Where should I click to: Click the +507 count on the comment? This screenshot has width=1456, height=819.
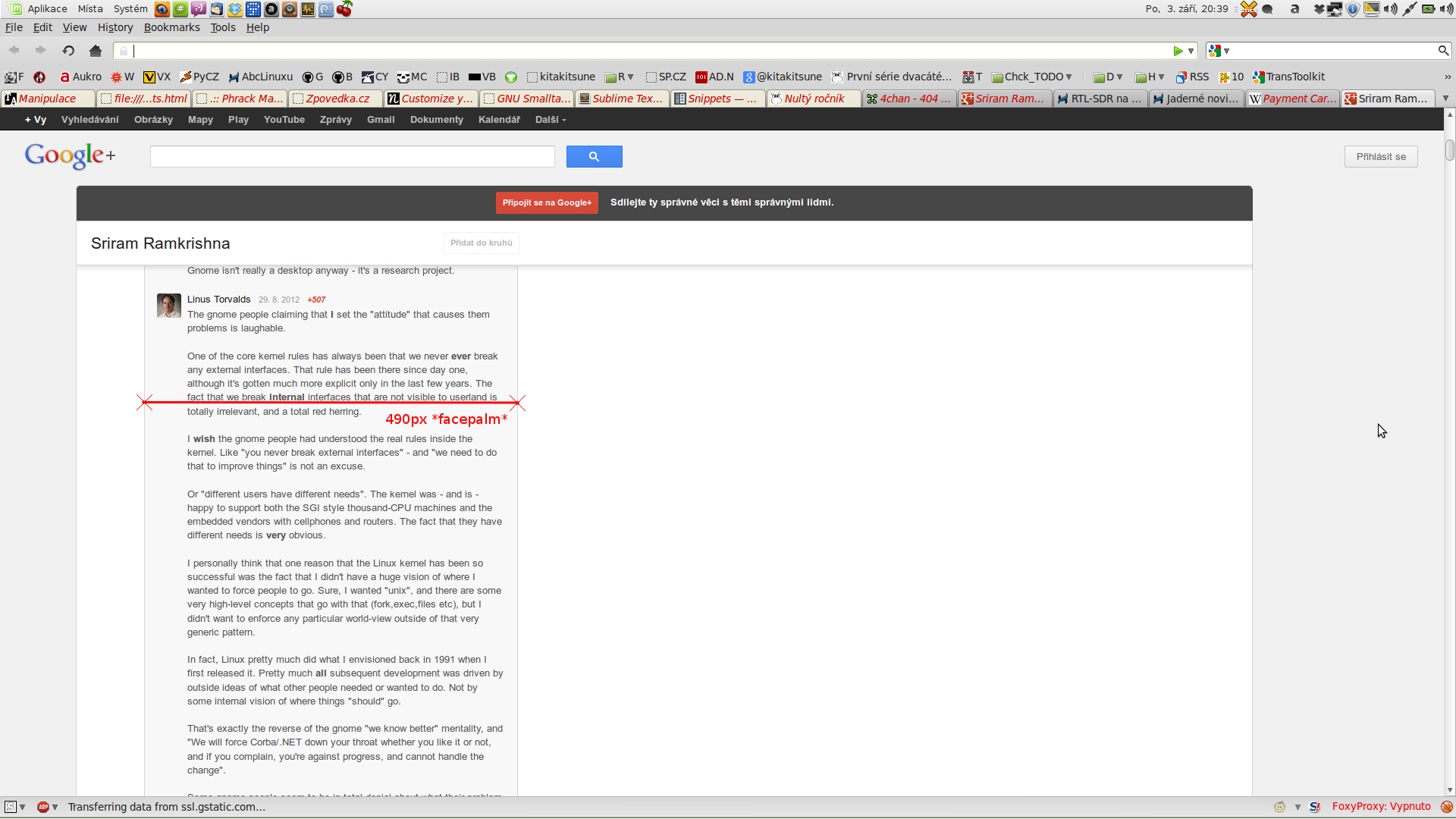tap(316, 300)
